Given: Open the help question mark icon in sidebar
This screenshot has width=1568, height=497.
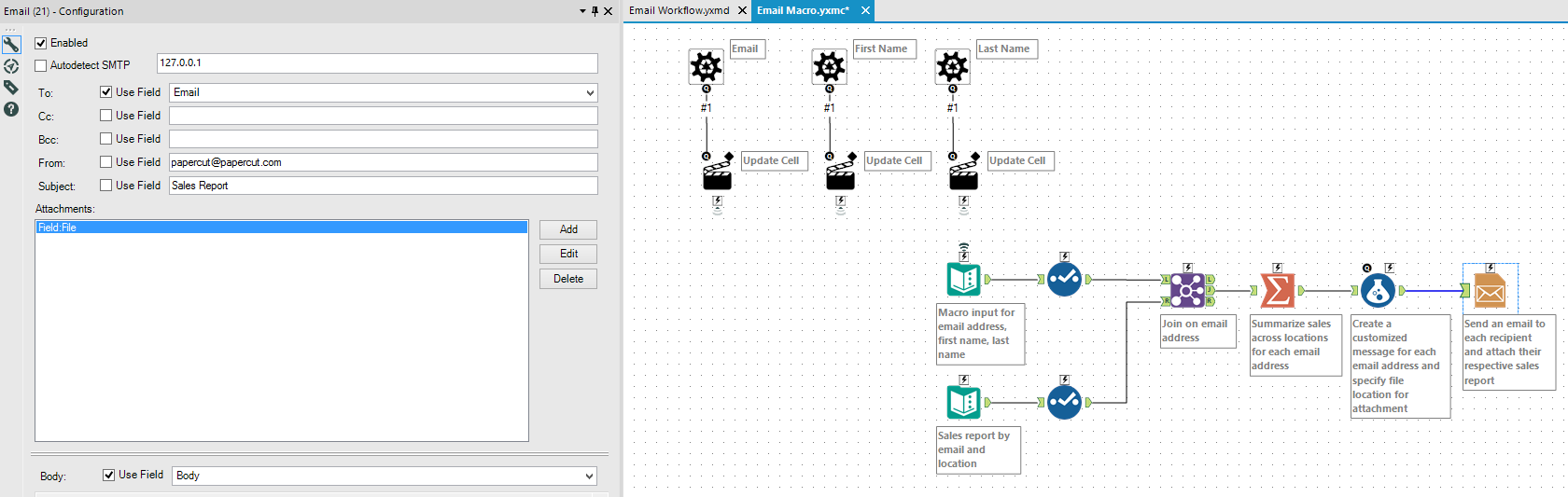Looking at the screenshot, I should (x=11, y=109).
